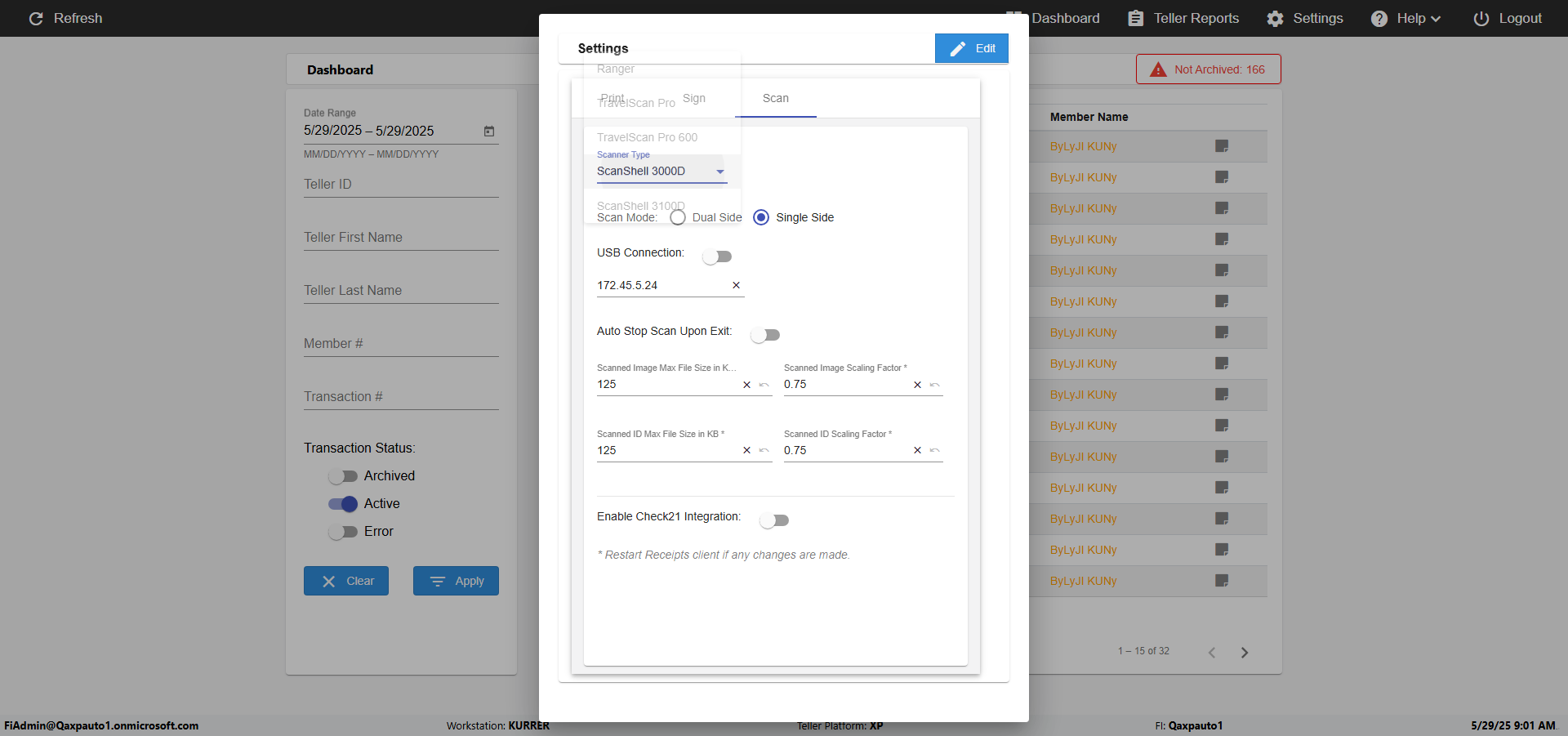The height and width of the screenshot is (736, 1568).
Task: Clear the 172.45.5.24 IP address field
Action: coord(736,285)
